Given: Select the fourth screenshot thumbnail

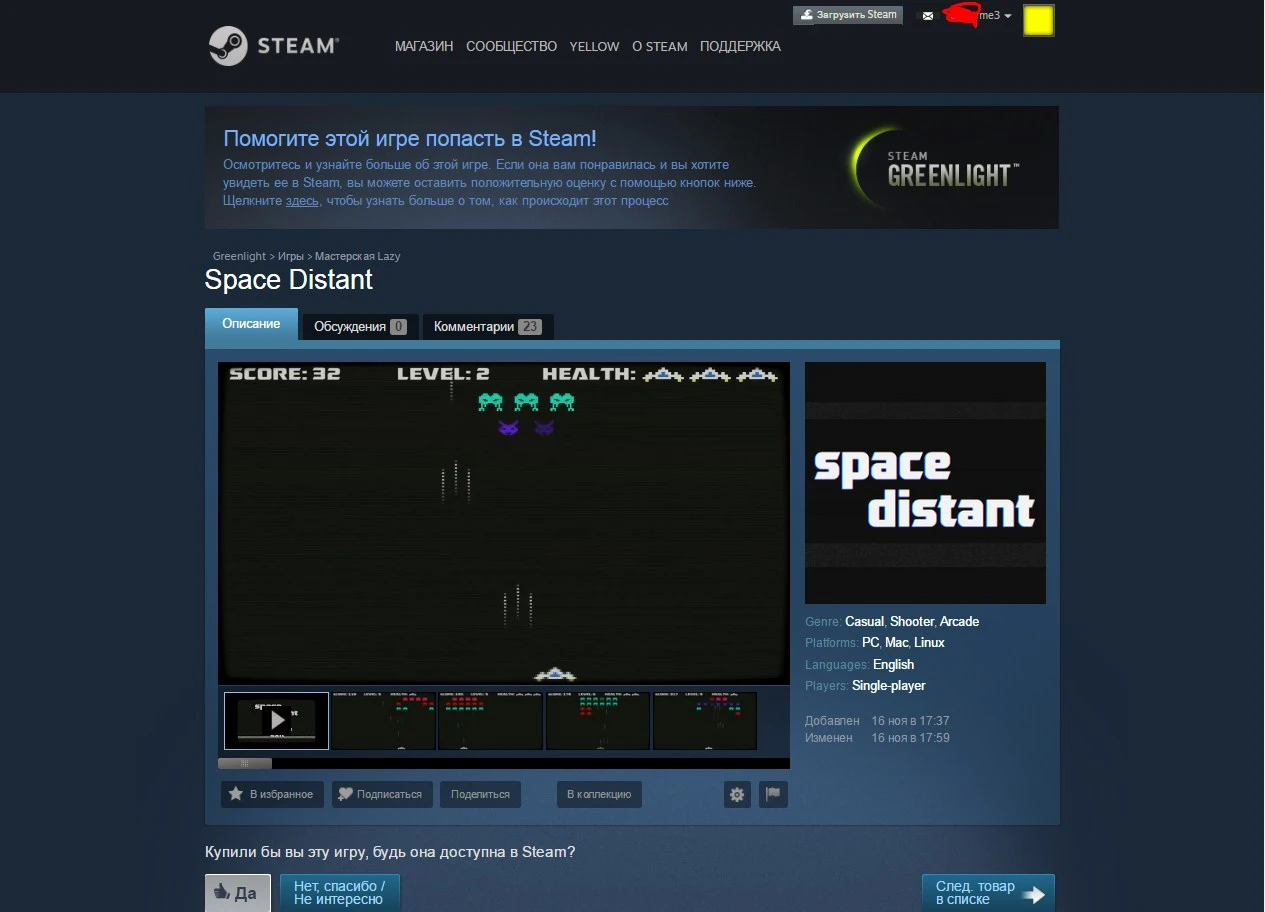Looking at the screenshot, I should [x=598, y=720].
